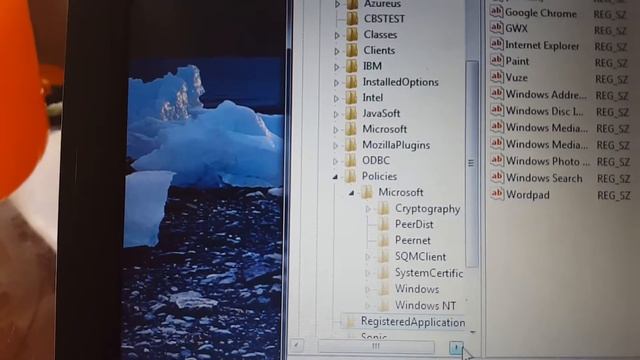
Task: Select the PeerDist folder icon
Action: pos(383,224)
